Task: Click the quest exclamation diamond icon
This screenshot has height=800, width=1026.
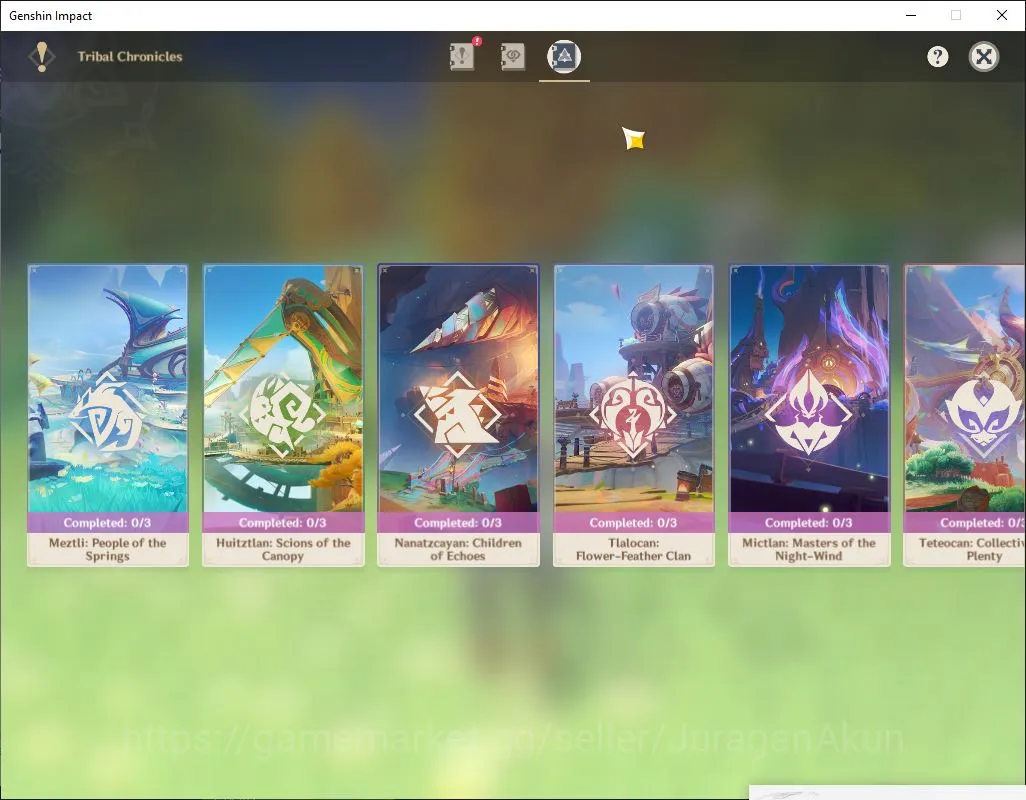Action: (42, 57)
